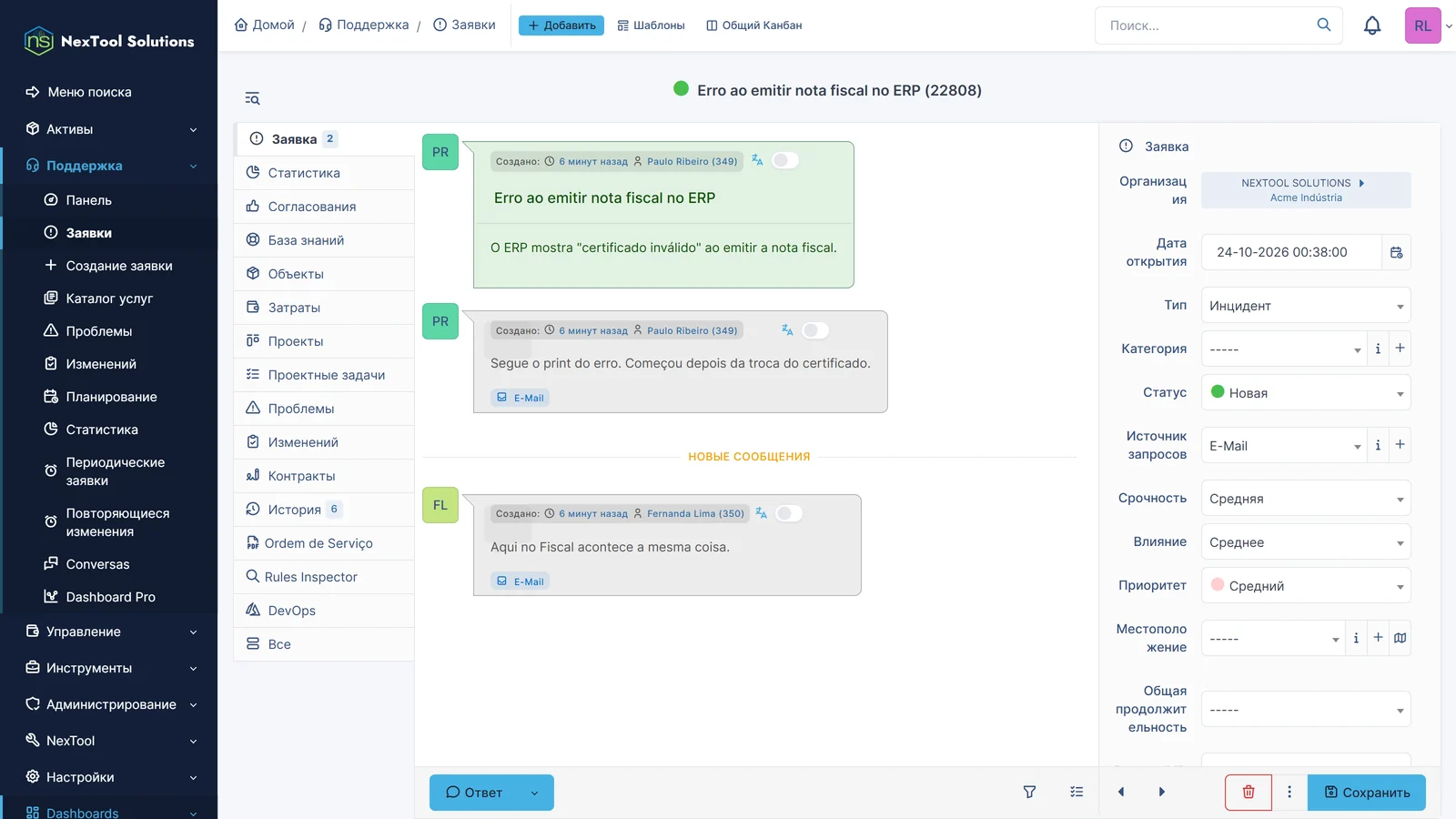This screenshot has width=1456, height=819.
Task: Go to the next ticket arrow
Action: (x=1161, y=792)
